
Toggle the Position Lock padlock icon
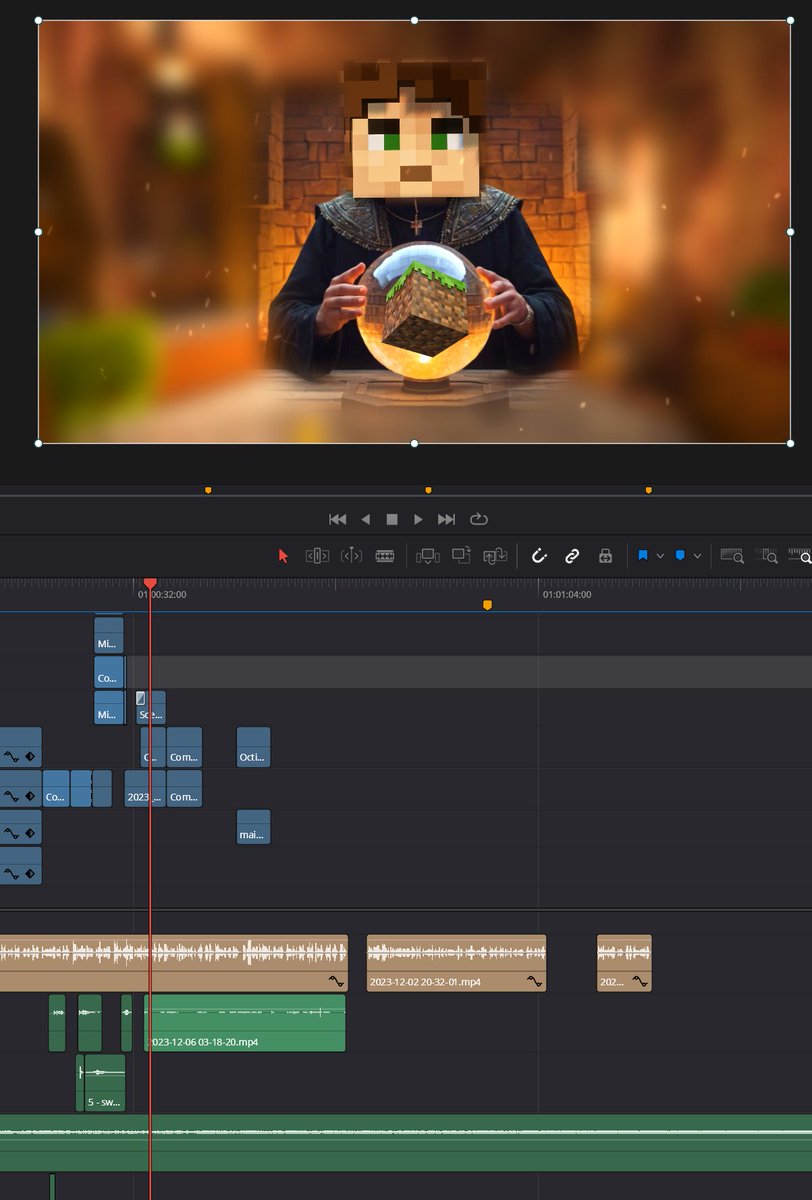605,556
